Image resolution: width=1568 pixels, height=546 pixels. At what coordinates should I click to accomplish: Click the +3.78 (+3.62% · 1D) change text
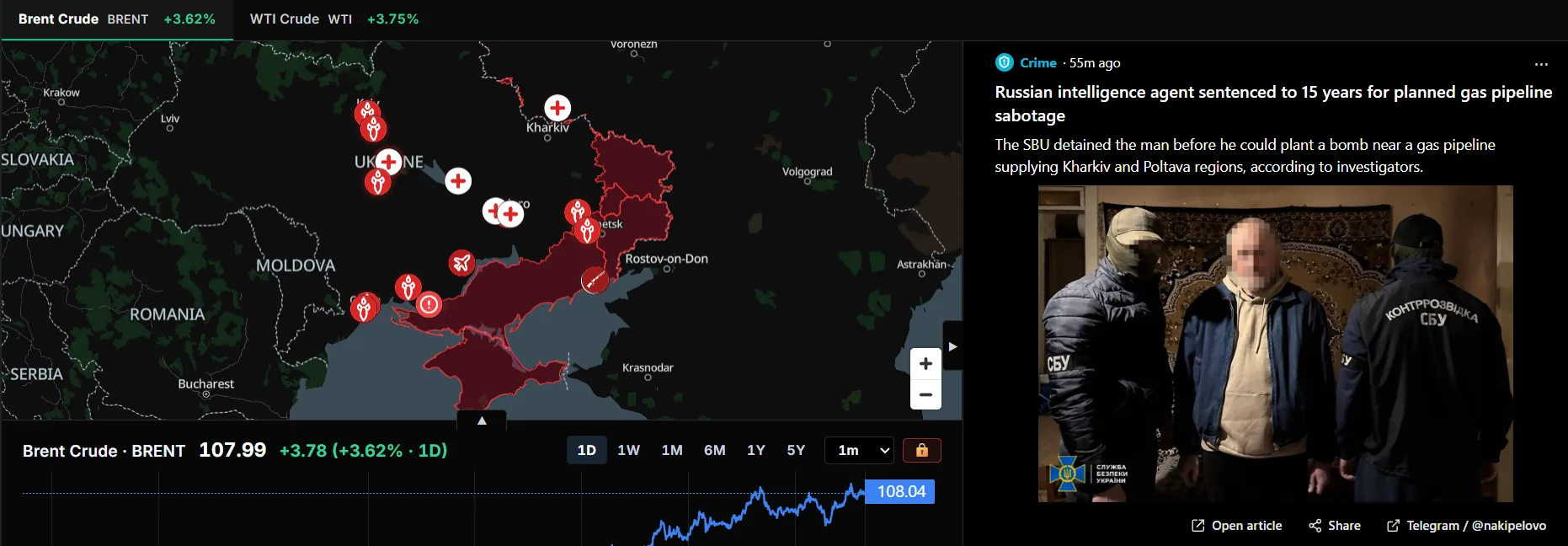tap(363, 450)
